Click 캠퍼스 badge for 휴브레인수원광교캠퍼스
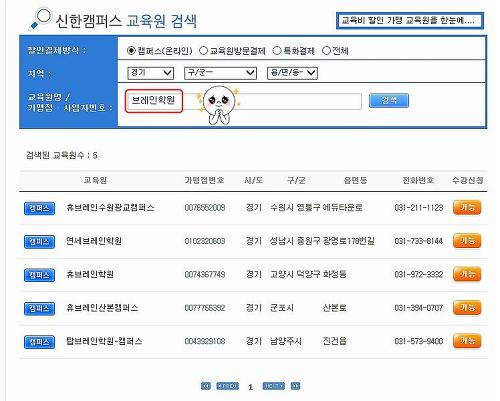The width and height of the screenshot is (500, 401). (39, 208)
